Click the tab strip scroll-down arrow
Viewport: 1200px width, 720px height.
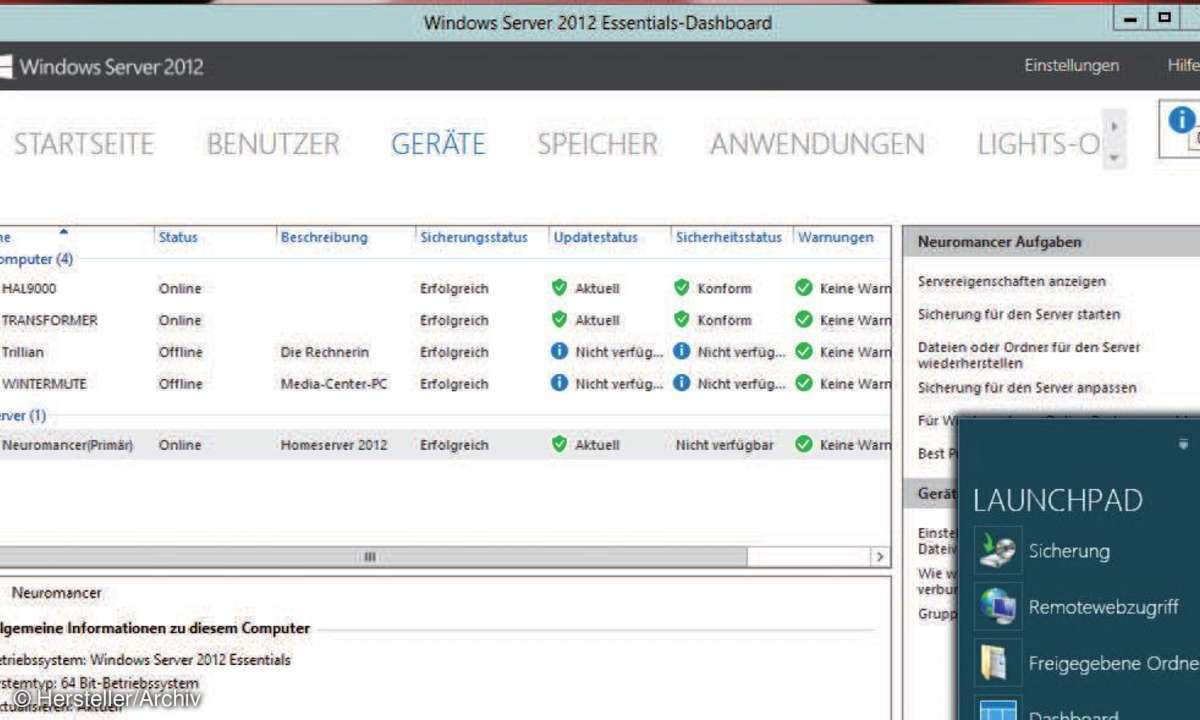[1115, 158]
